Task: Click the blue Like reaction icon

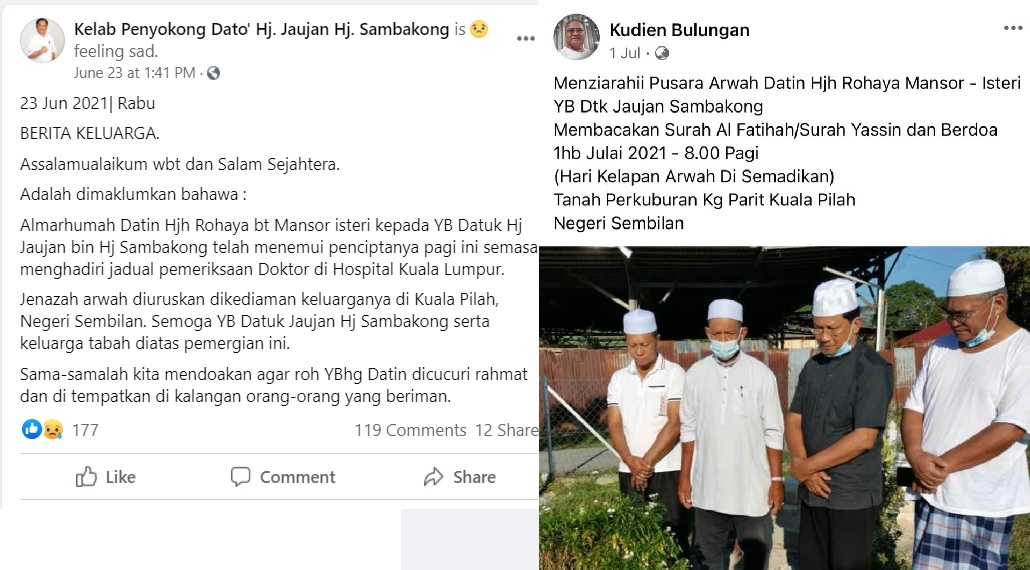Action: pyautogui.click(x=32, y=429)
